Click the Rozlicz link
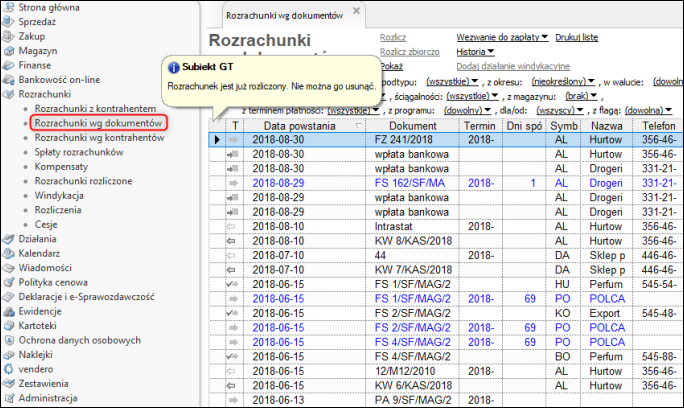 coord(391,38)
